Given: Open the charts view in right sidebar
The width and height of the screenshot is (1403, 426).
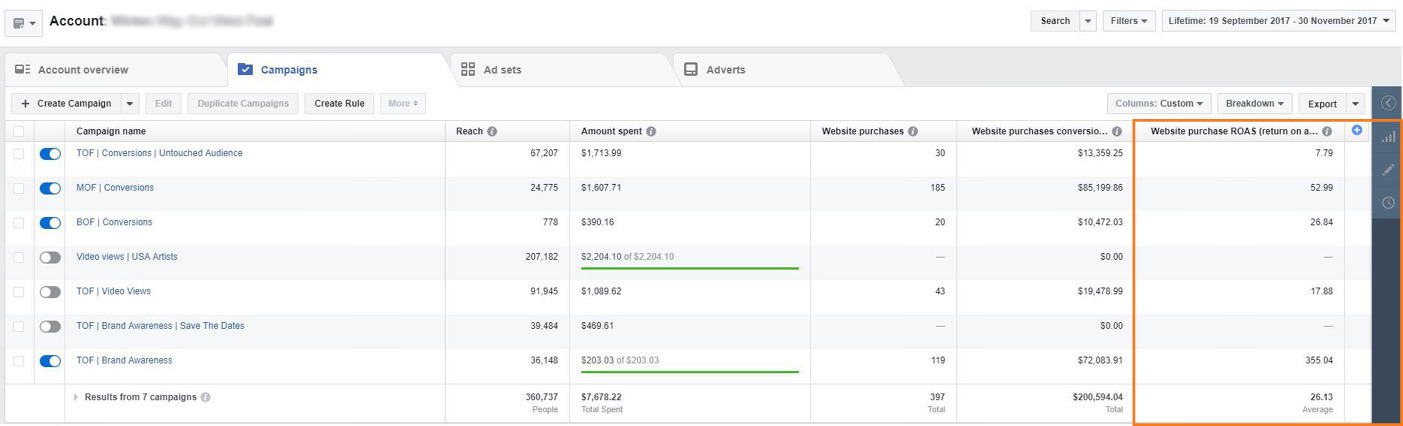Looking at the screenshot, I should (1387, 137).
